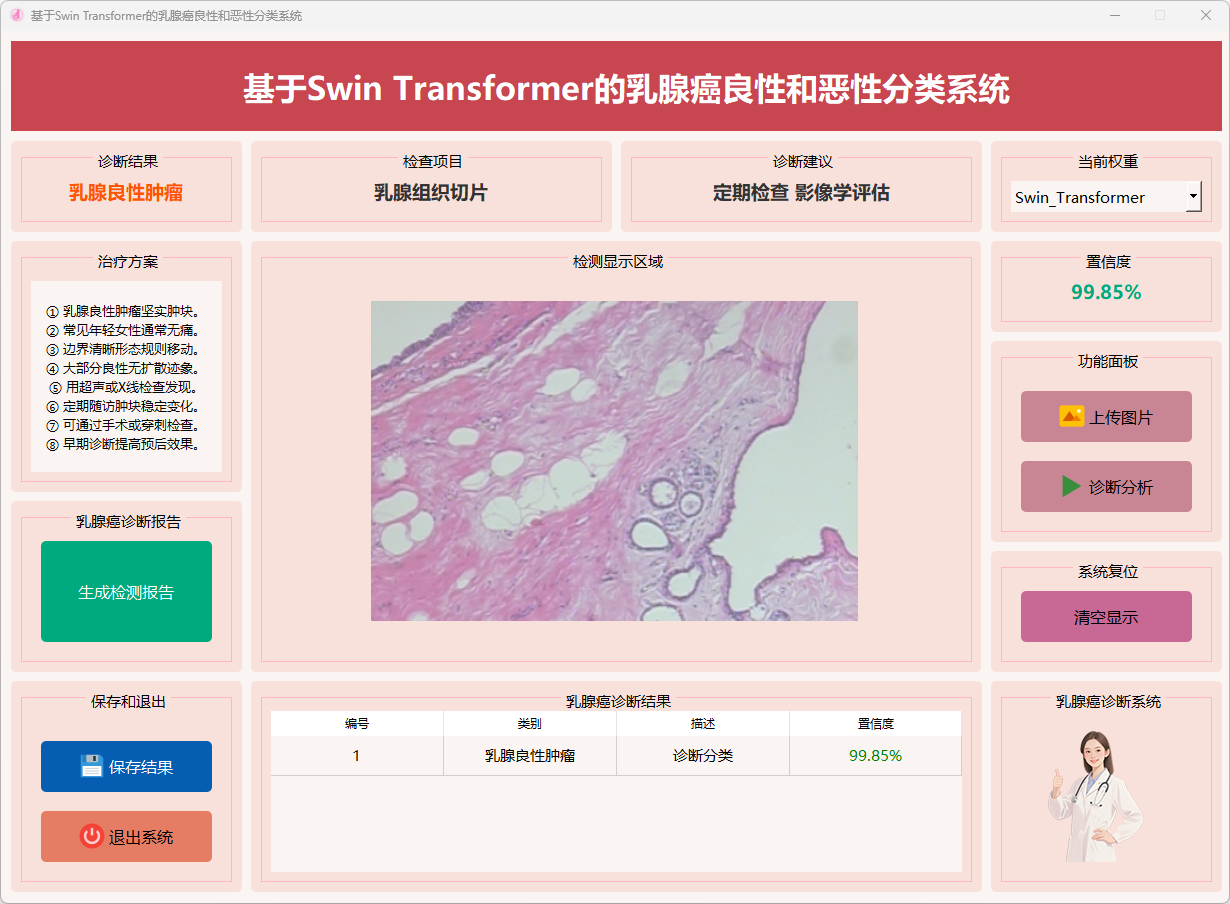Select the 乳腺良性肿瘤 cell in results table
This screenshot has height=904, width=1230.
(530, 756)
